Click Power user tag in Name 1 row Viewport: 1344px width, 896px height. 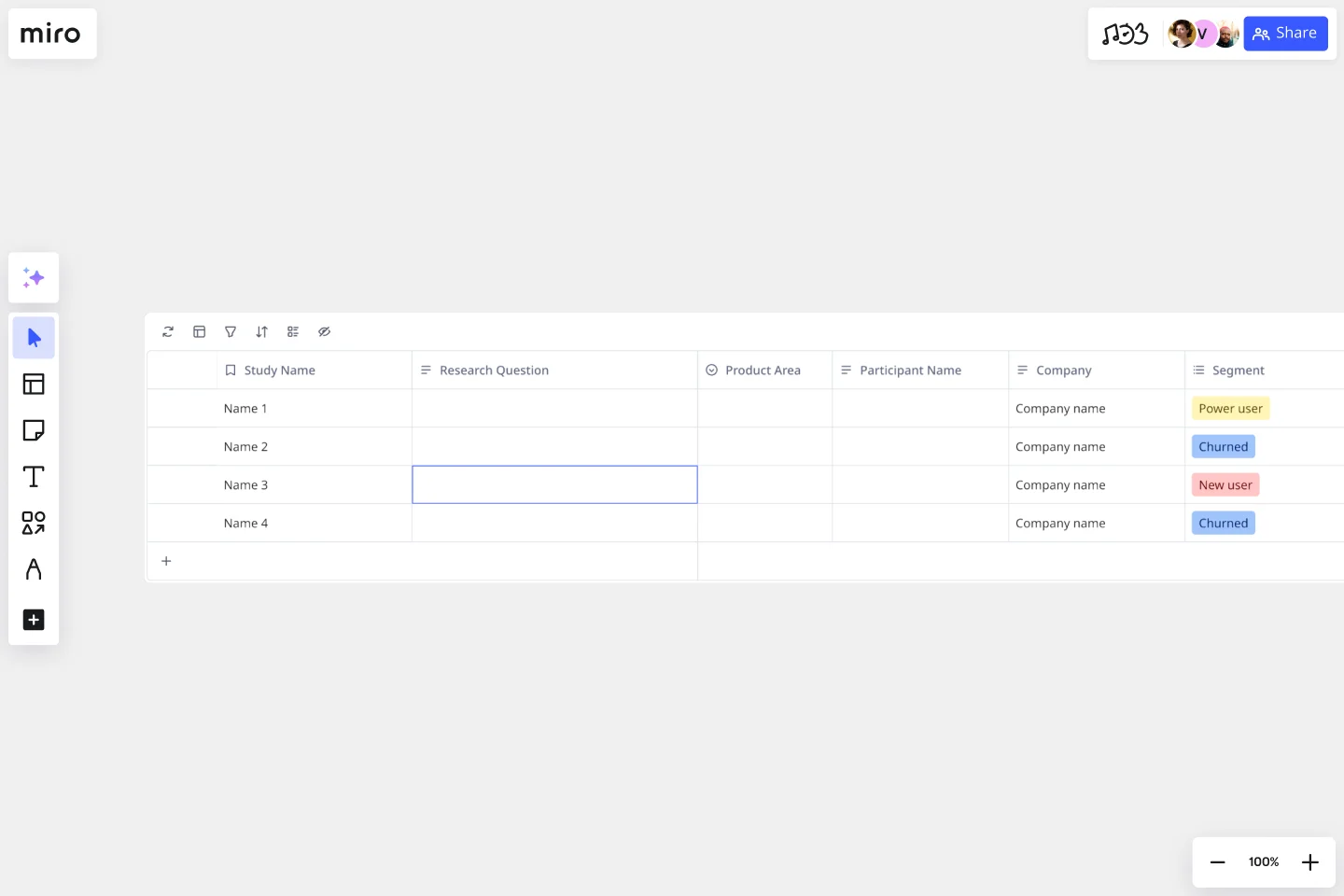pos(1230,409)
